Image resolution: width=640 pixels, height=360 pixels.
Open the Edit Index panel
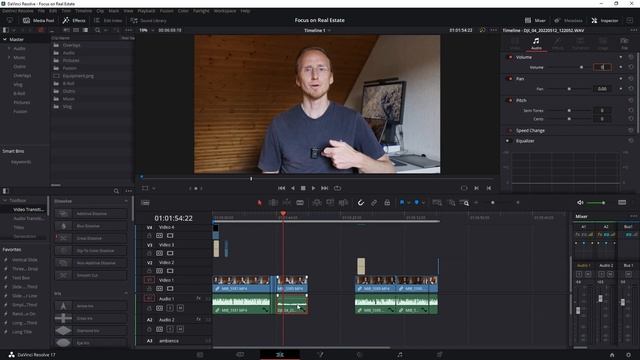coord(108,20)
